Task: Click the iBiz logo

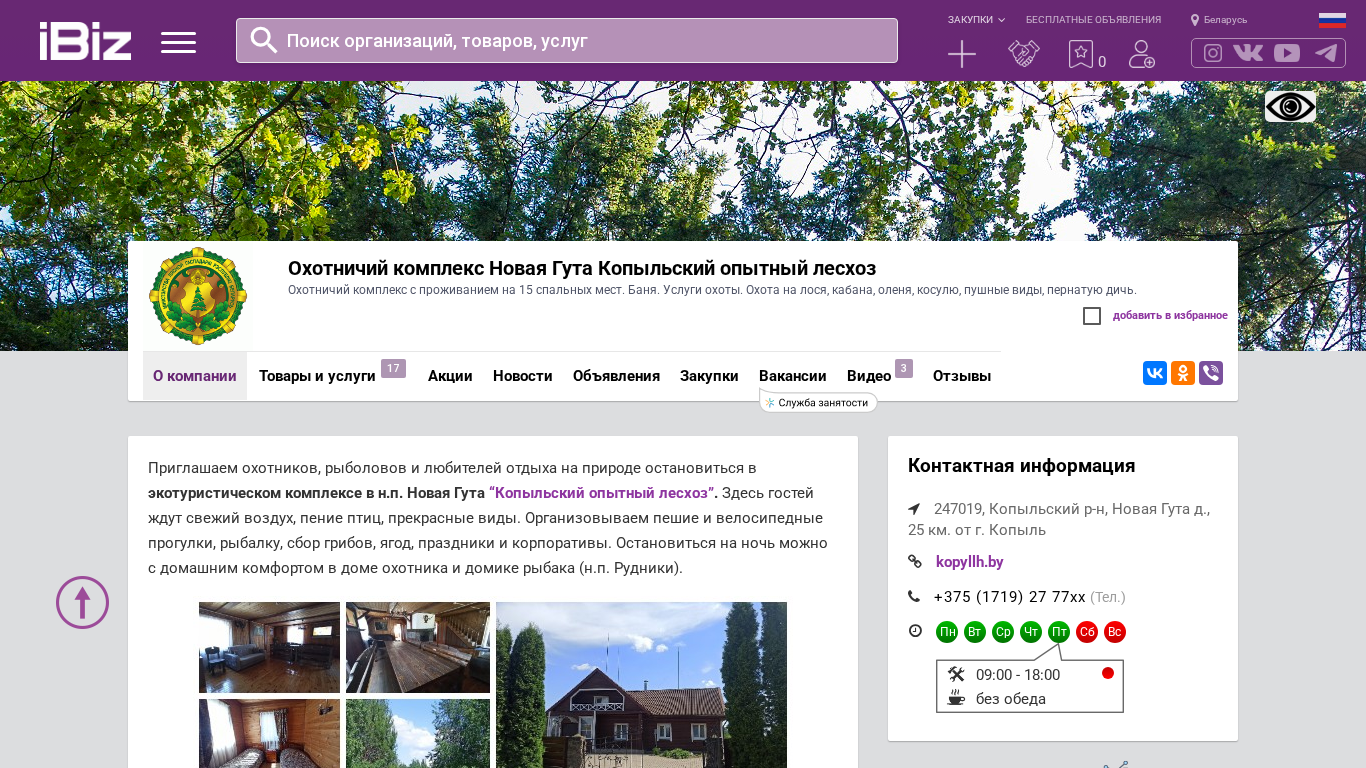Action: tap(85, 41)
